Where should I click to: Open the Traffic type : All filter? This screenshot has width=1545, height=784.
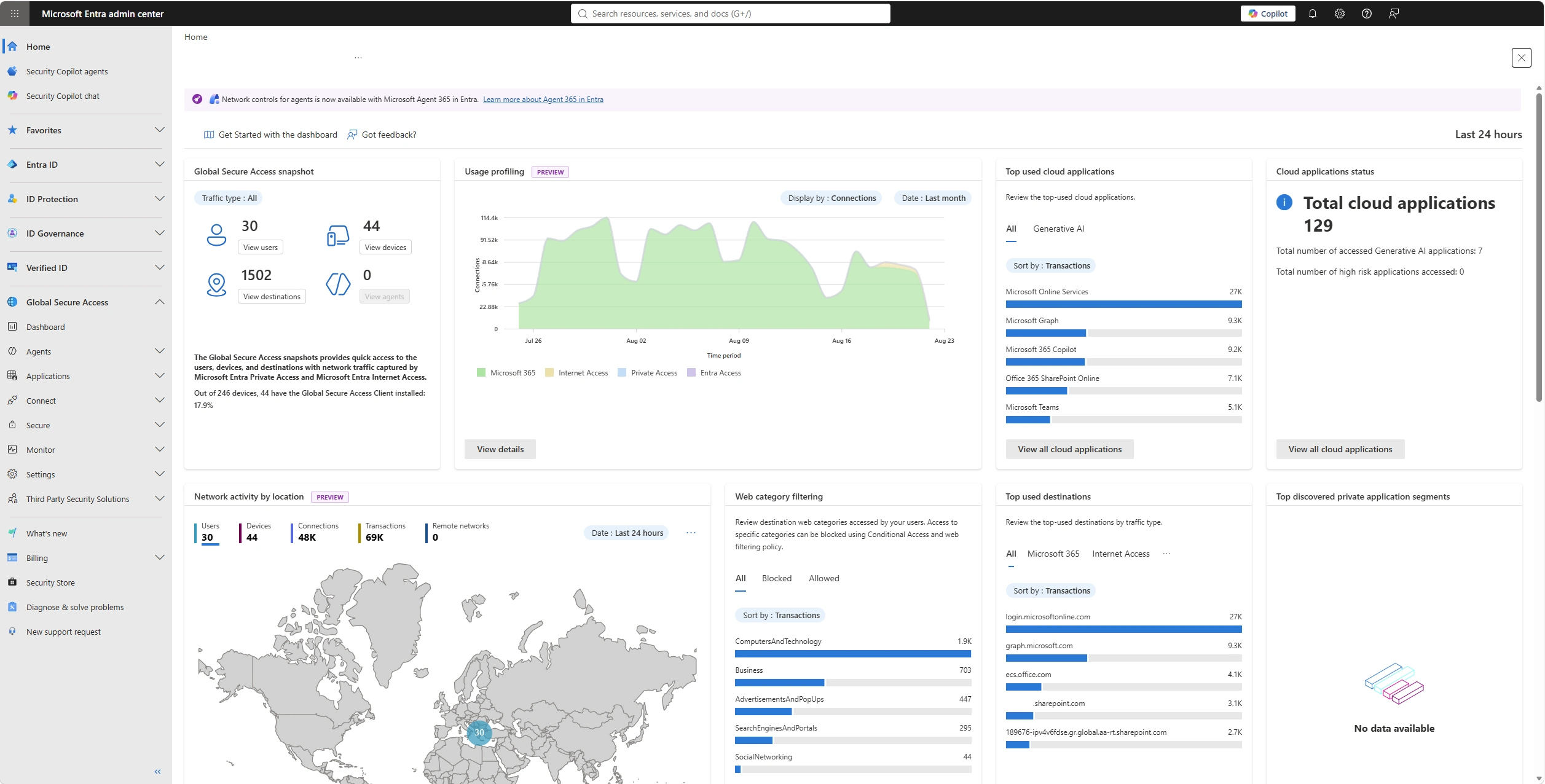click(229, 198)
